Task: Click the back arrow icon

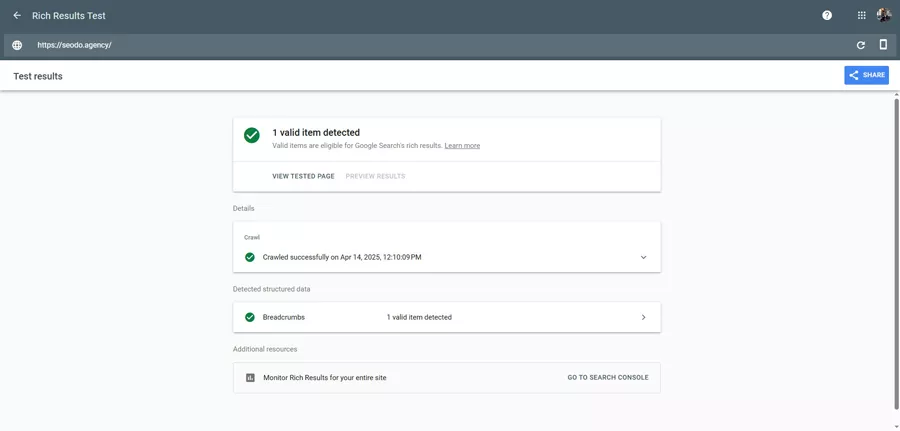Action: pyautogui.click(x=17, y=16)
